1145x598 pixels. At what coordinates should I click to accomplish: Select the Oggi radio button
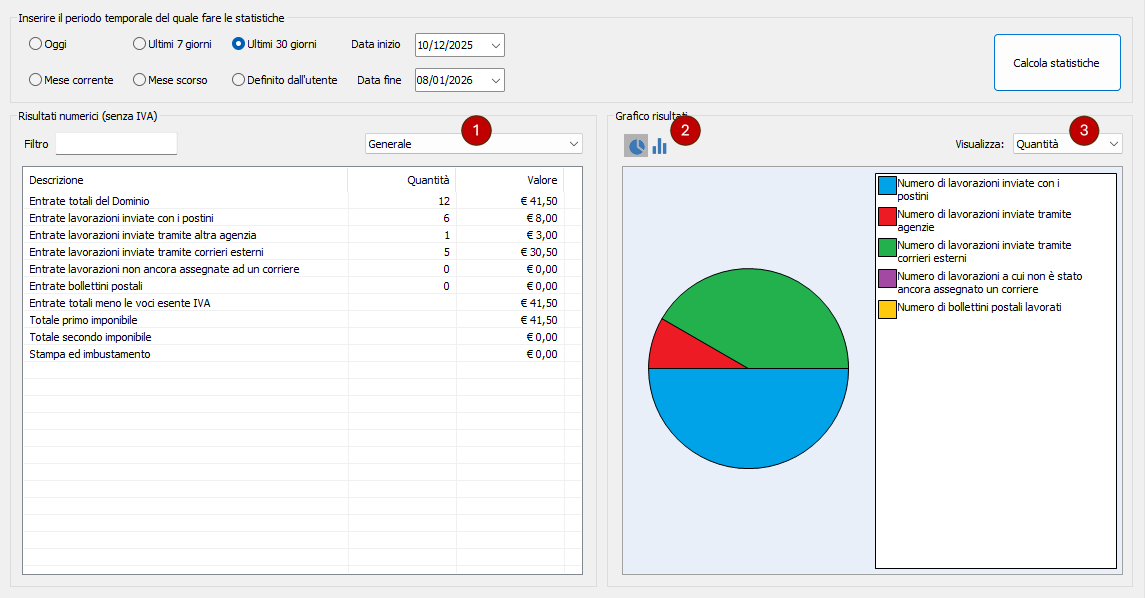pos(36,44)
